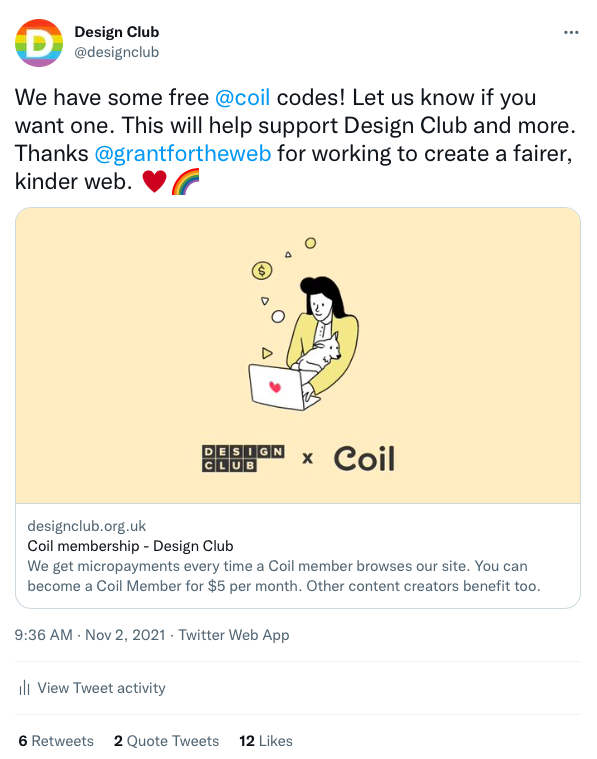Image resolution: width=597 pixels, height=759 pixels.
Task: Click the Design Club block logo in card
Action: [243, 458]
